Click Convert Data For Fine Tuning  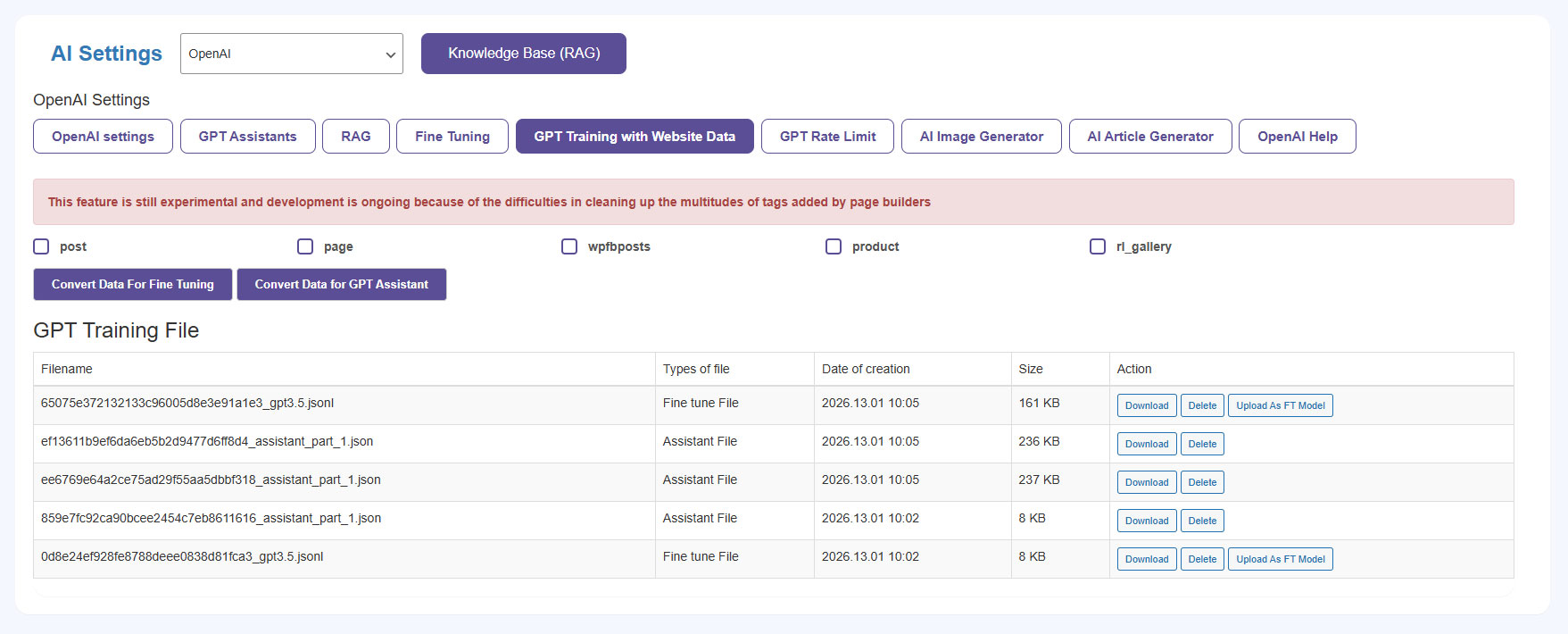133,285
